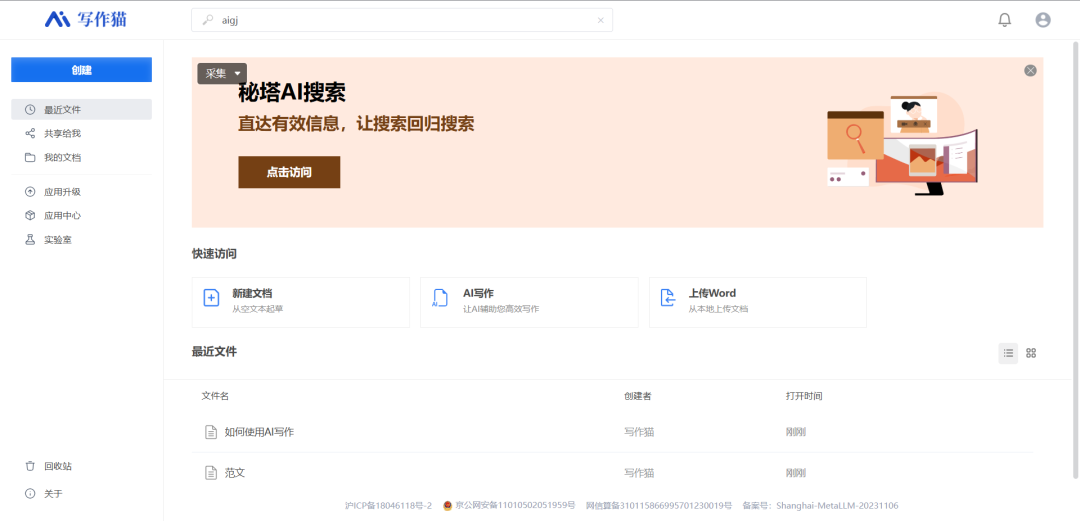Click 刚刚 time in the 如何使用AI写作 row
This screenshot has height=521, width=1080.
tap(796, 432)
